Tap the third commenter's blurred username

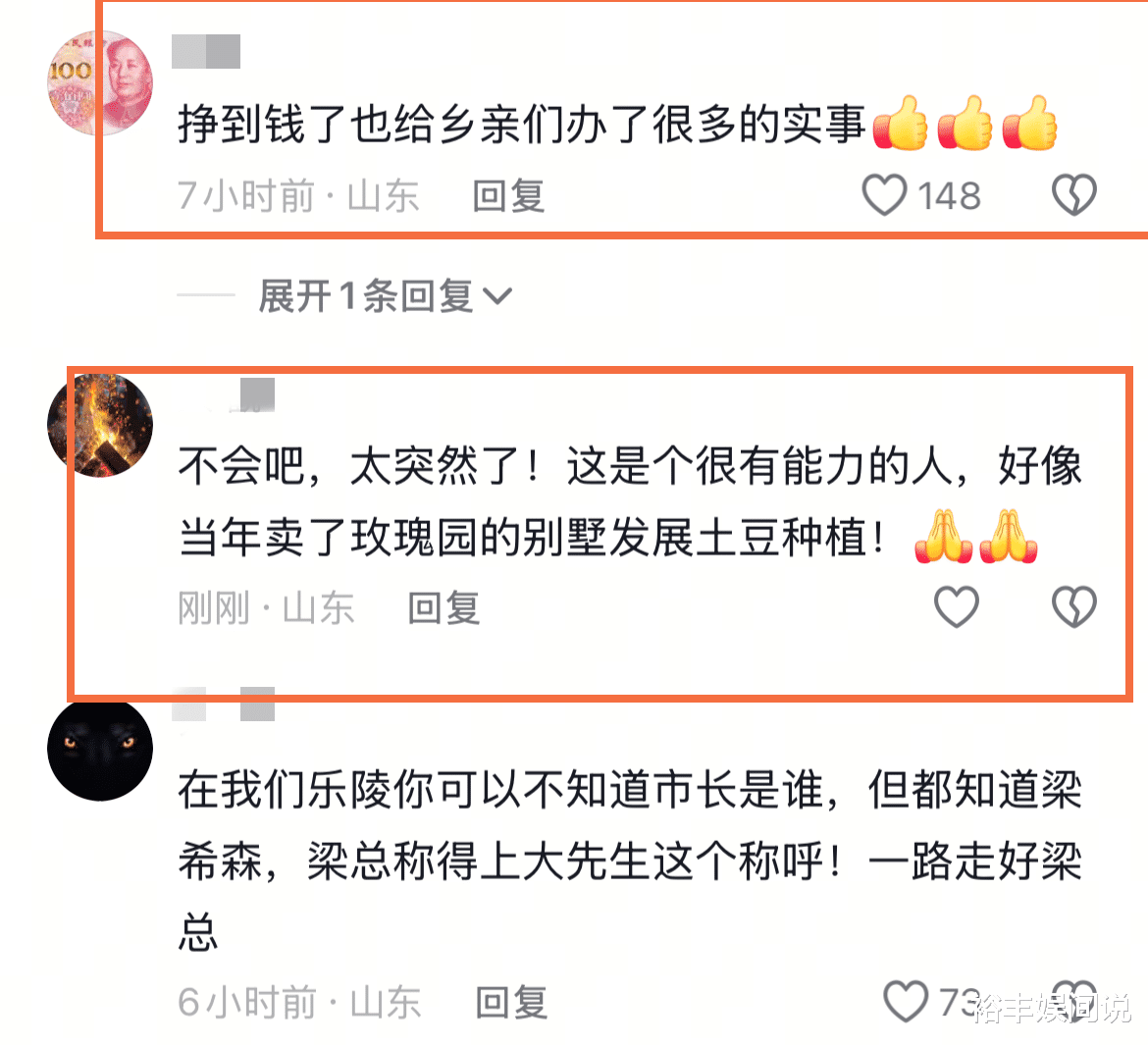(x=224, y=705)
